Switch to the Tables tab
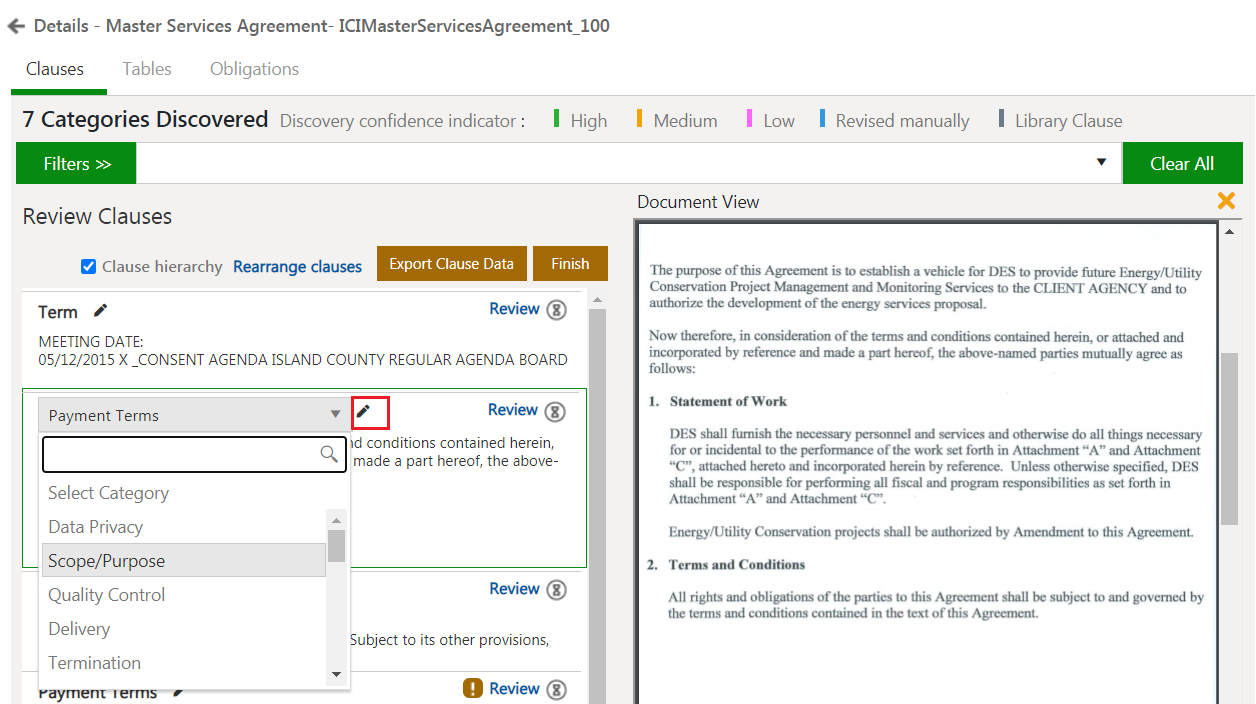 (x=147, y=69)
